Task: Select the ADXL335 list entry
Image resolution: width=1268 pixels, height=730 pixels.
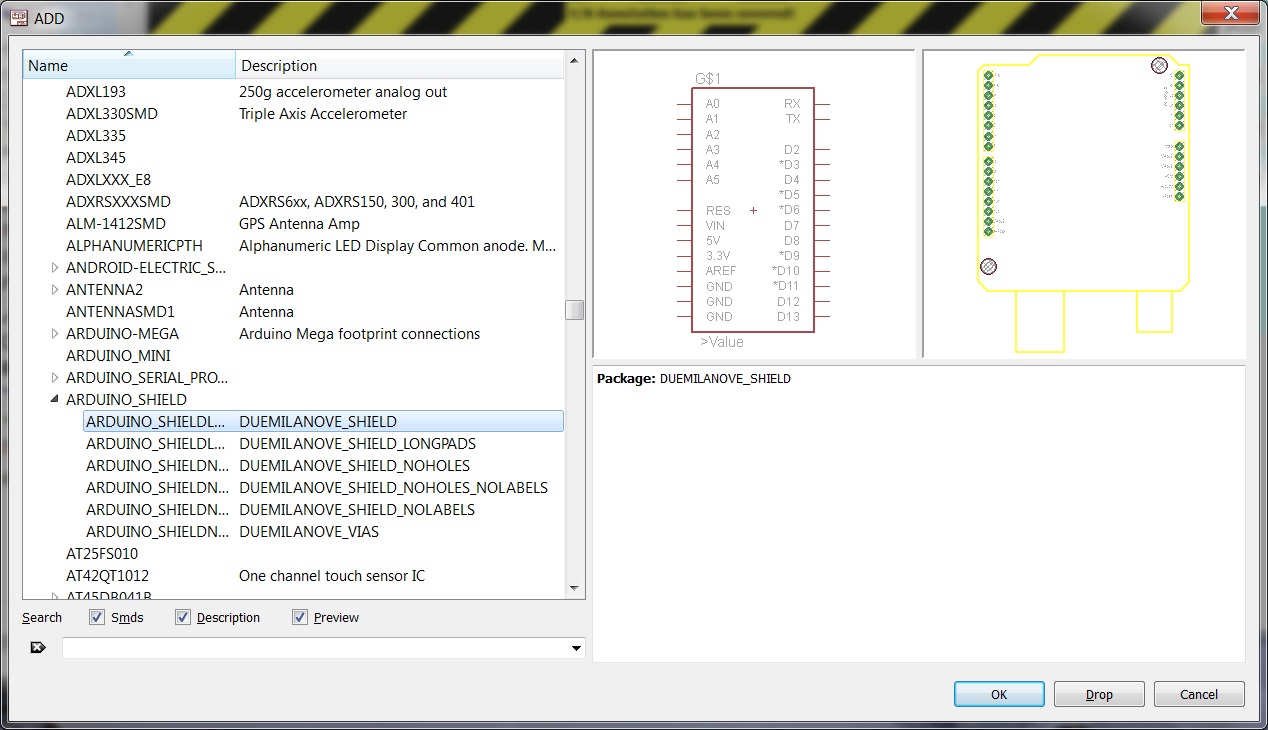Action: point(96,136)
